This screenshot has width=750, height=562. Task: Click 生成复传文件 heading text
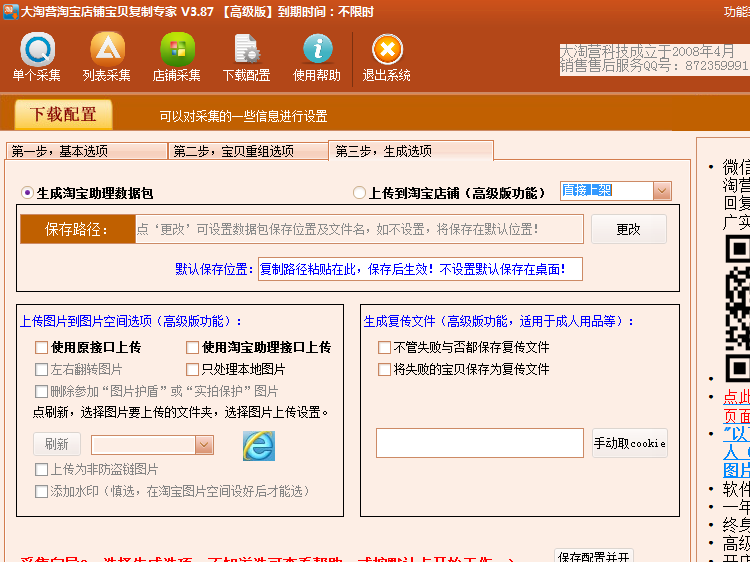pyautogui.click(x=499, y=322)
